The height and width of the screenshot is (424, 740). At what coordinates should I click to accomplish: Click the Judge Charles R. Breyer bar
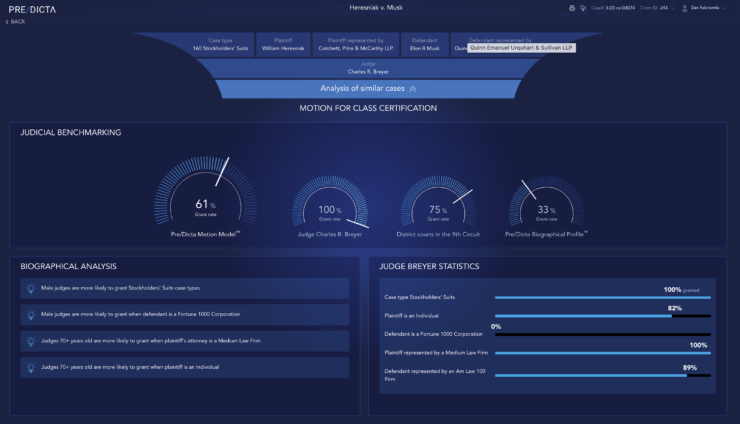(368, 69)
